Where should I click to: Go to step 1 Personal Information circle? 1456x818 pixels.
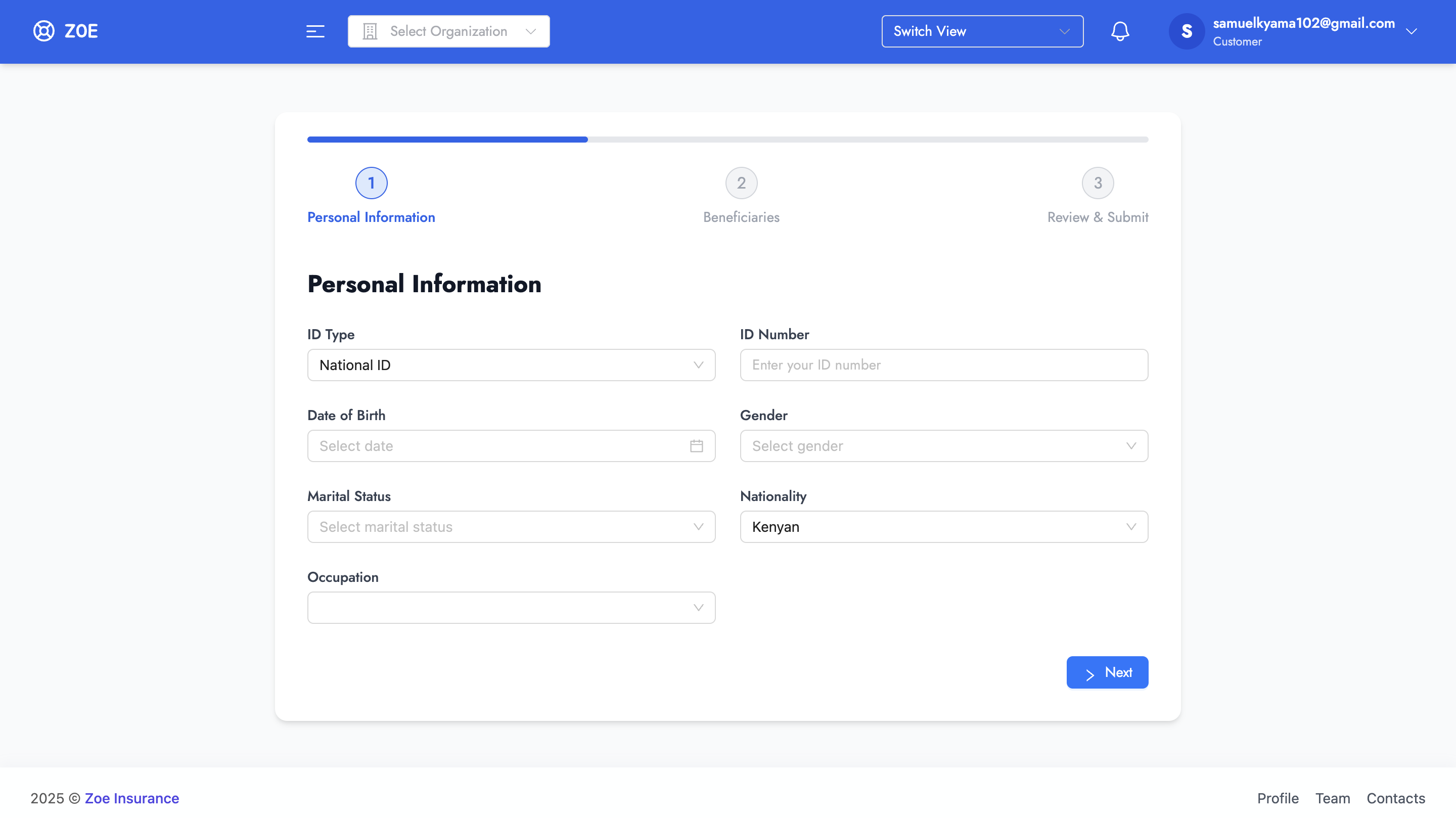click(372, 183)
